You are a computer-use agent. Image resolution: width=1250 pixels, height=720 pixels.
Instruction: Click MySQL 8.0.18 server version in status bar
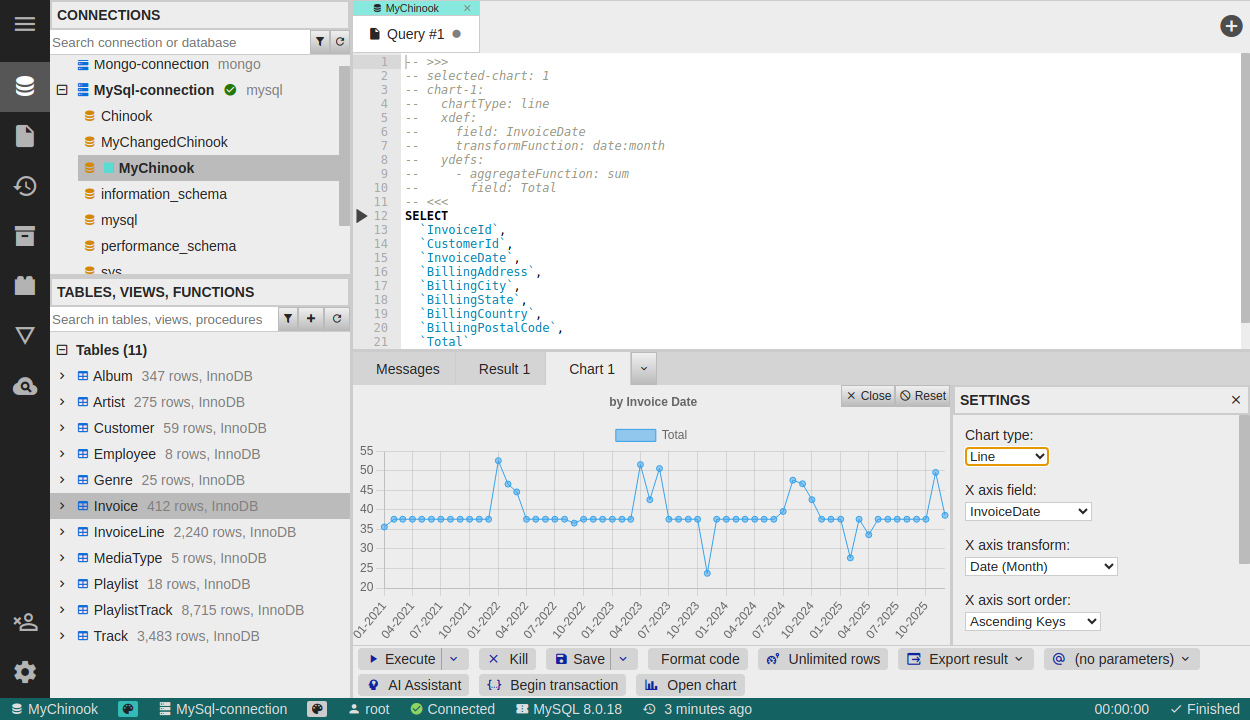tap(568, 709)
